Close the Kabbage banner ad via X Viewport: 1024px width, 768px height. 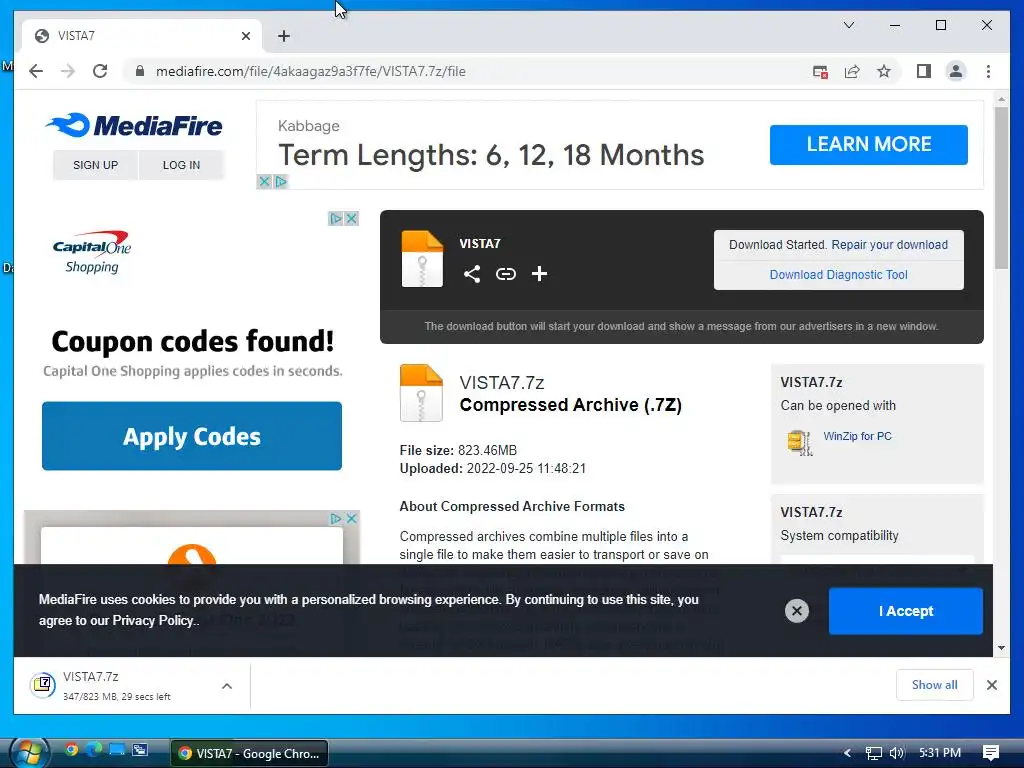[x=264, y=182]
